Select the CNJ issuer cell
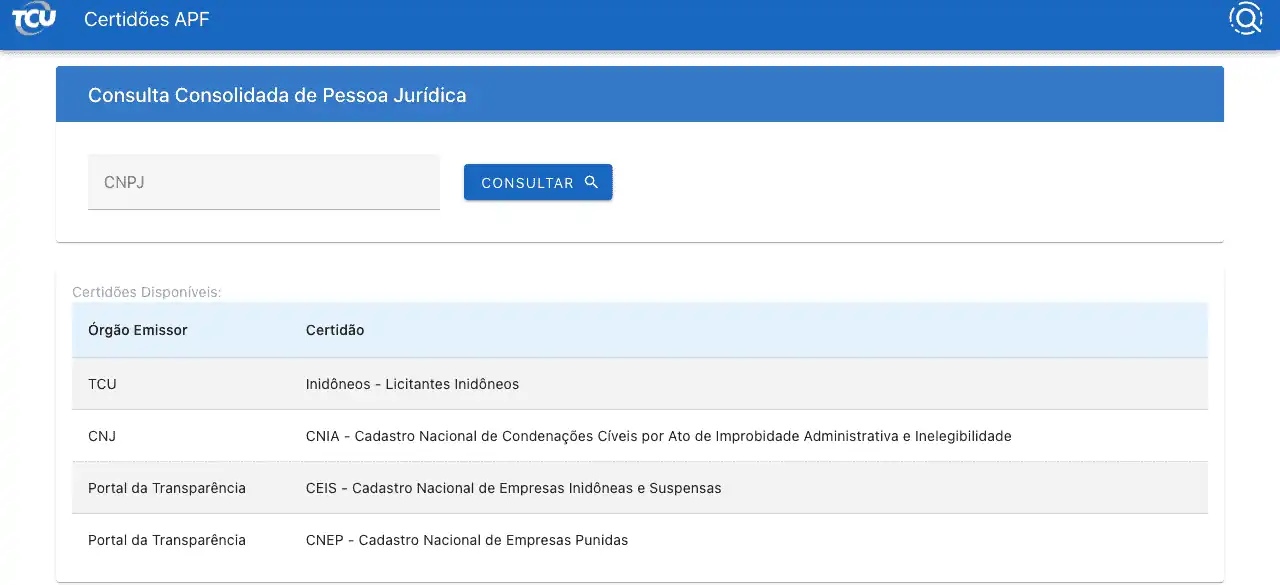The height and width of the screenshot is (585, 1280). click(x=102, y=436)
